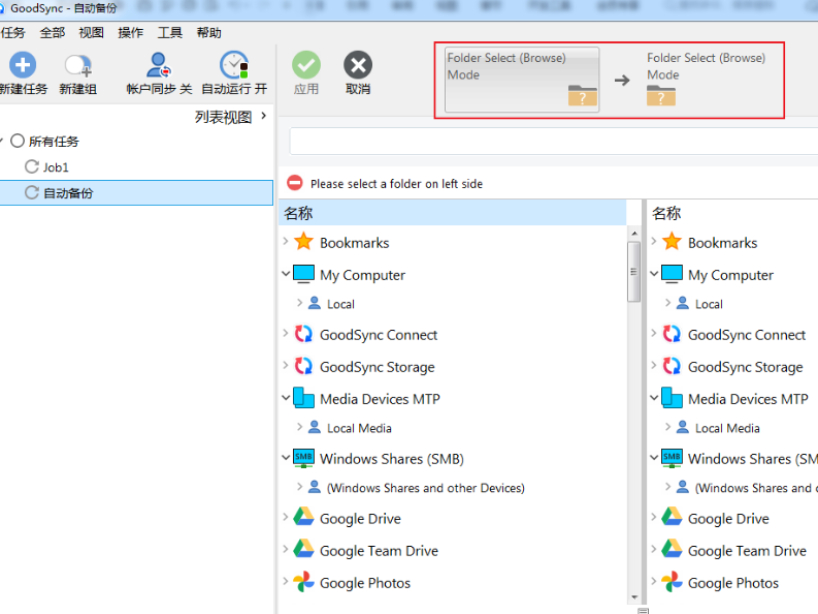Open the 帮助 menu
818x614 pixels.
pyautogui.click(x=209, y=33)
